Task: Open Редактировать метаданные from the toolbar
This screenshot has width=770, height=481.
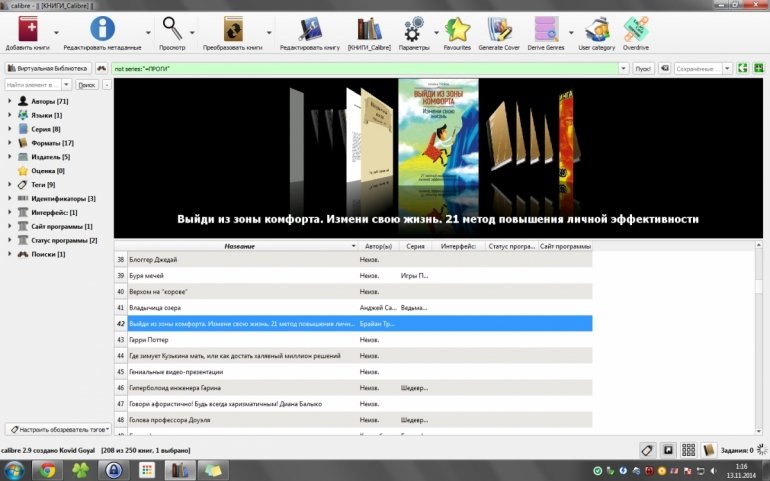Action: (102, 29)
